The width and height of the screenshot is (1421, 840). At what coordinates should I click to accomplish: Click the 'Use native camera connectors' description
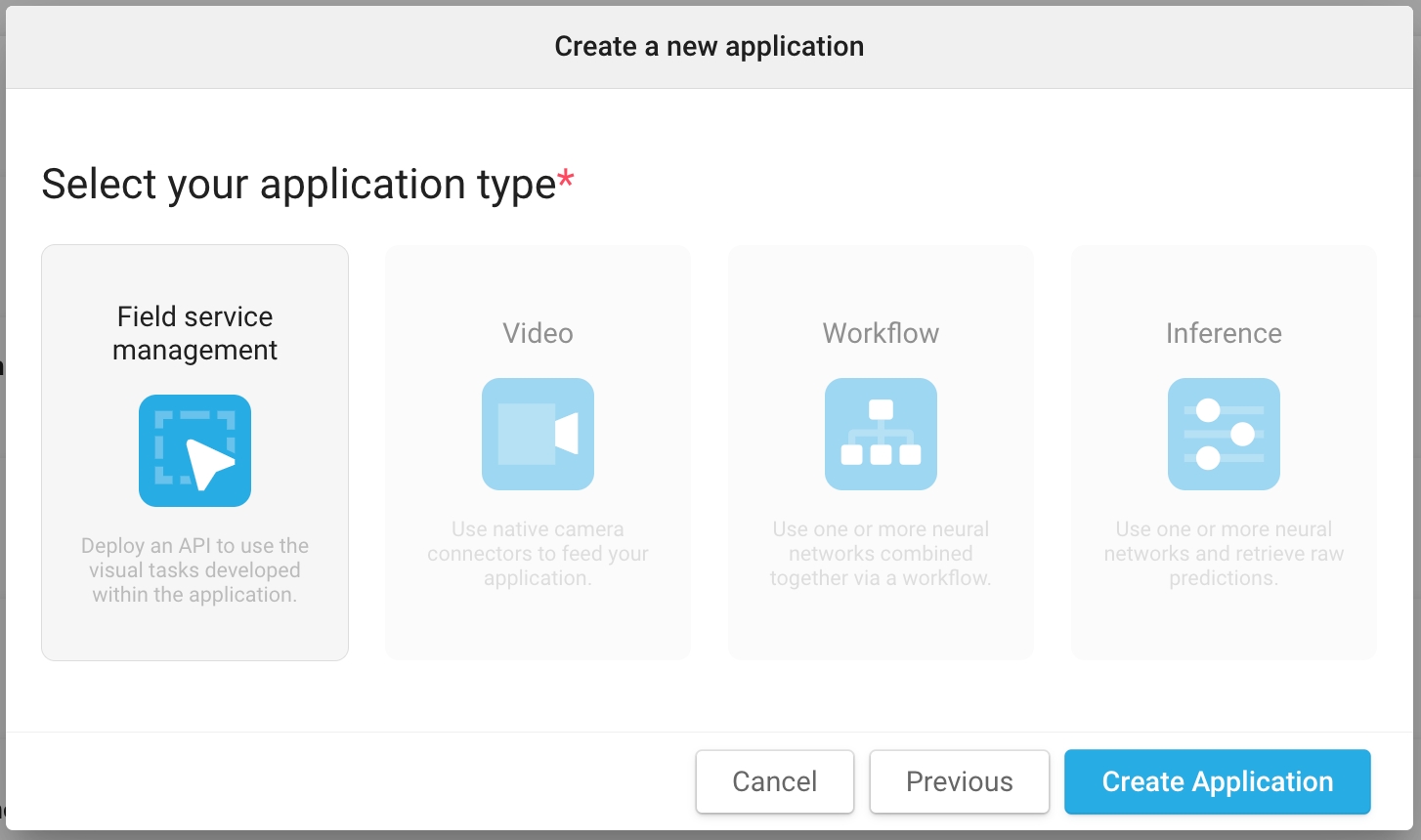tap(538, 554)
